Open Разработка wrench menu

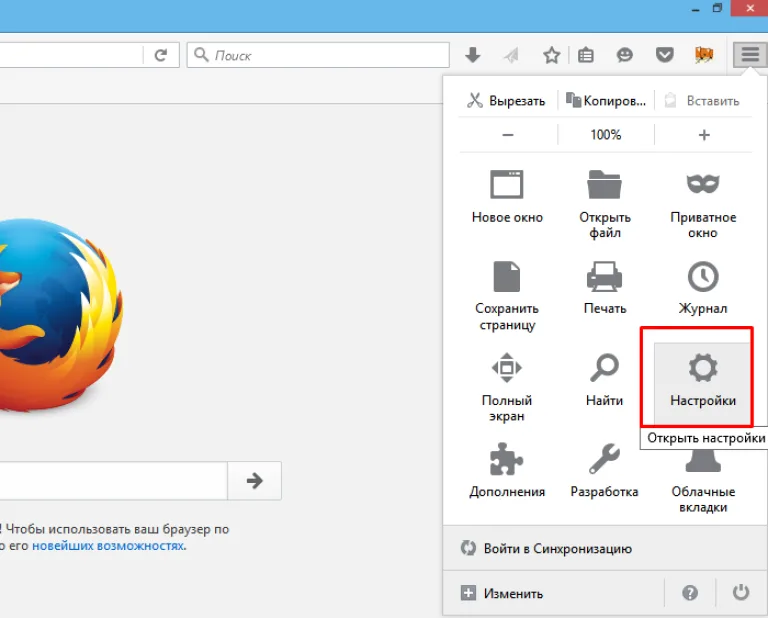[x=604, y=471]
